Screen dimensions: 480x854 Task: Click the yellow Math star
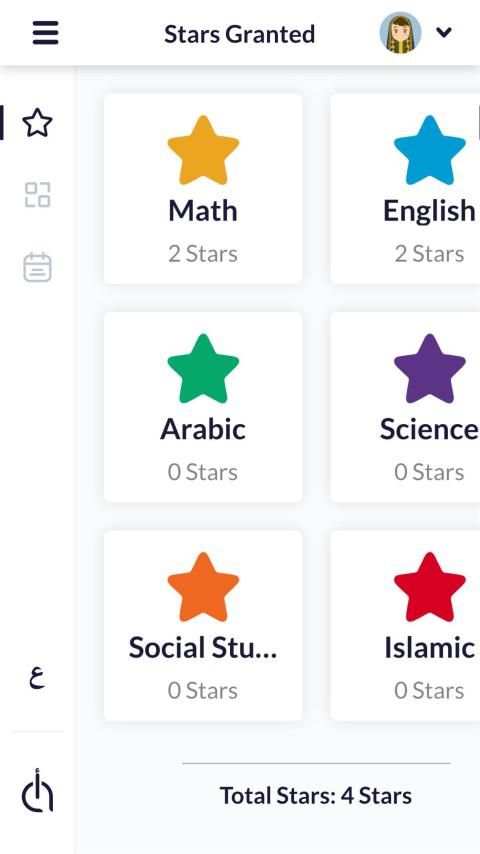pos(203,150)
